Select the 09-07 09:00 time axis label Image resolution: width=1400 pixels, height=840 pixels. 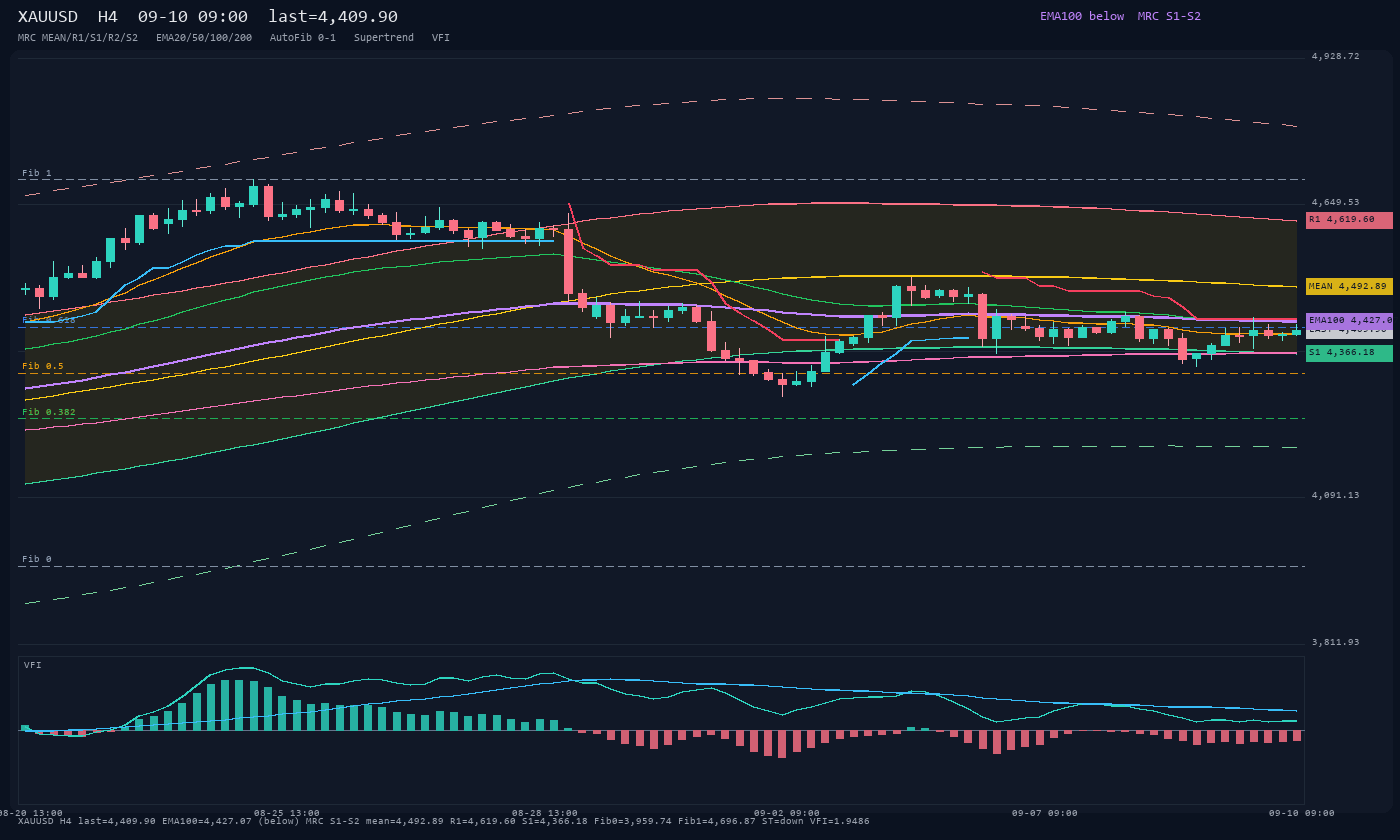click(1045, 813)
